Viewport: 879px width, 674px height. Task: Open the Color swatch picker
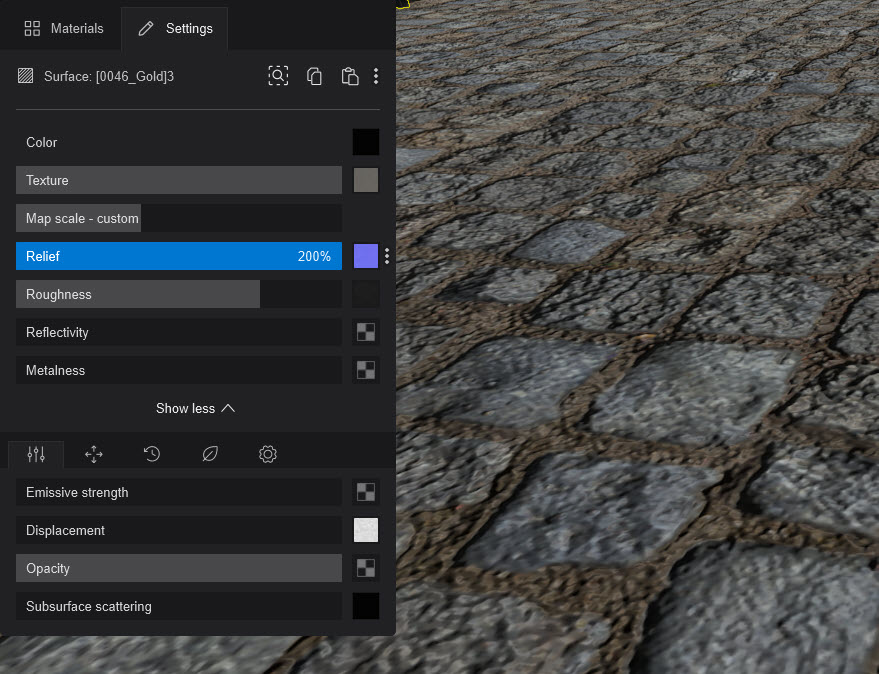(x=365, y=142)
